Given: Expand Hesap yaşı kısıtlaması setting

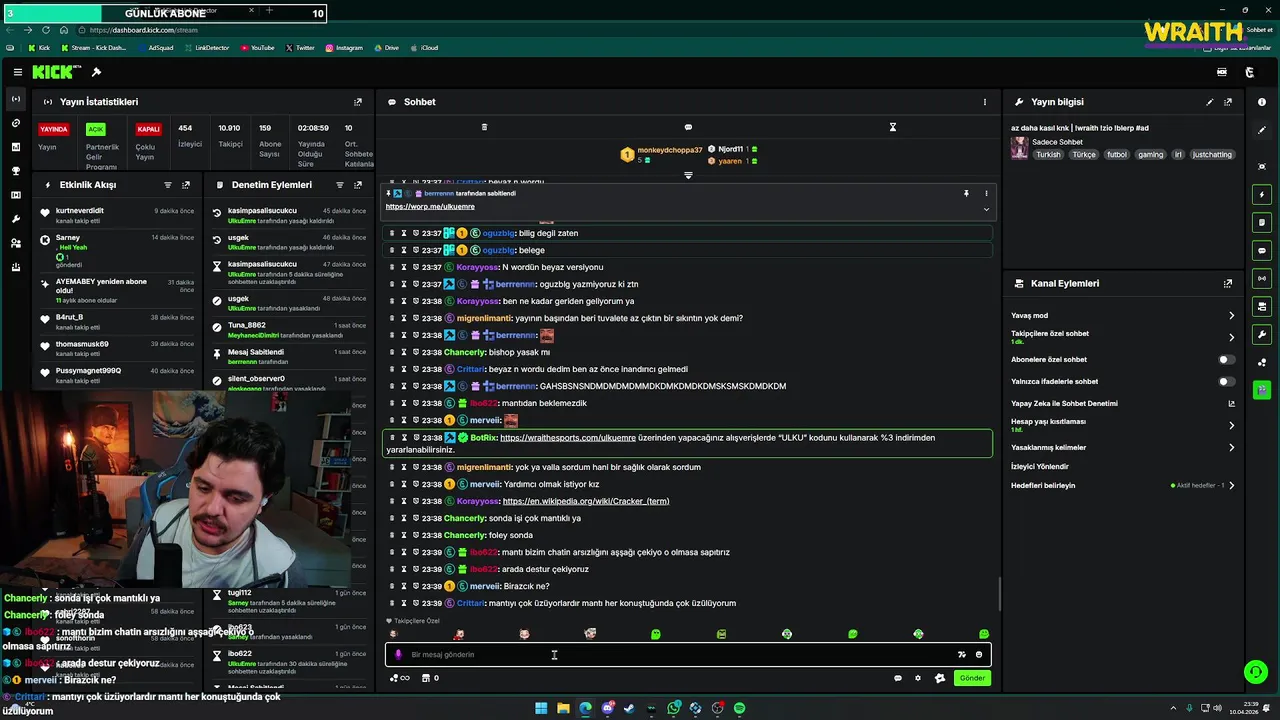Looking at the screenshot, I should 1231,425.
